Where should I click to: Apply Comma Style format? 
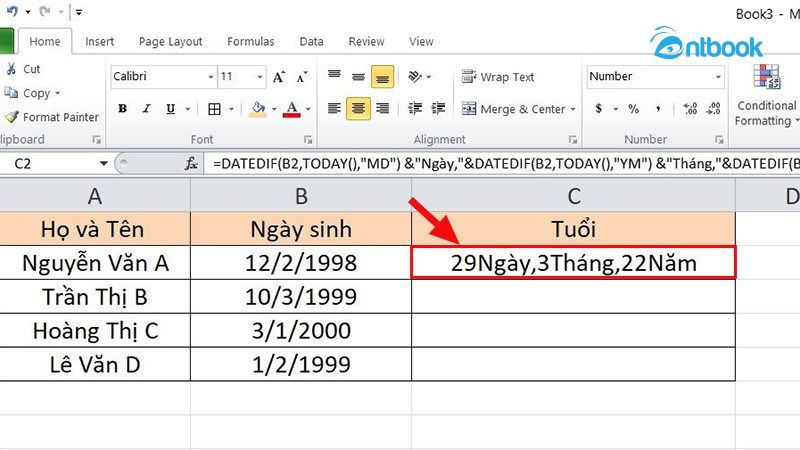pyautogui.click(x=658, y=108)
